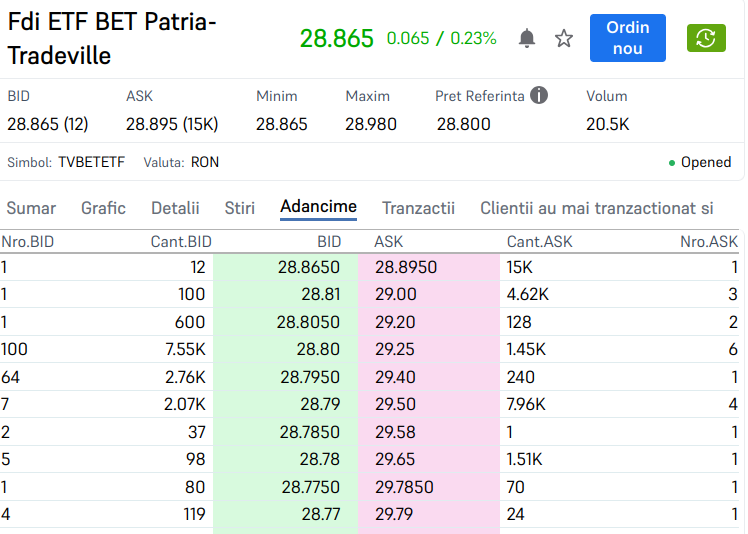Click ask price 29.7850
The width and height of the screenshot is (748, 534).
tap(404, 487)
